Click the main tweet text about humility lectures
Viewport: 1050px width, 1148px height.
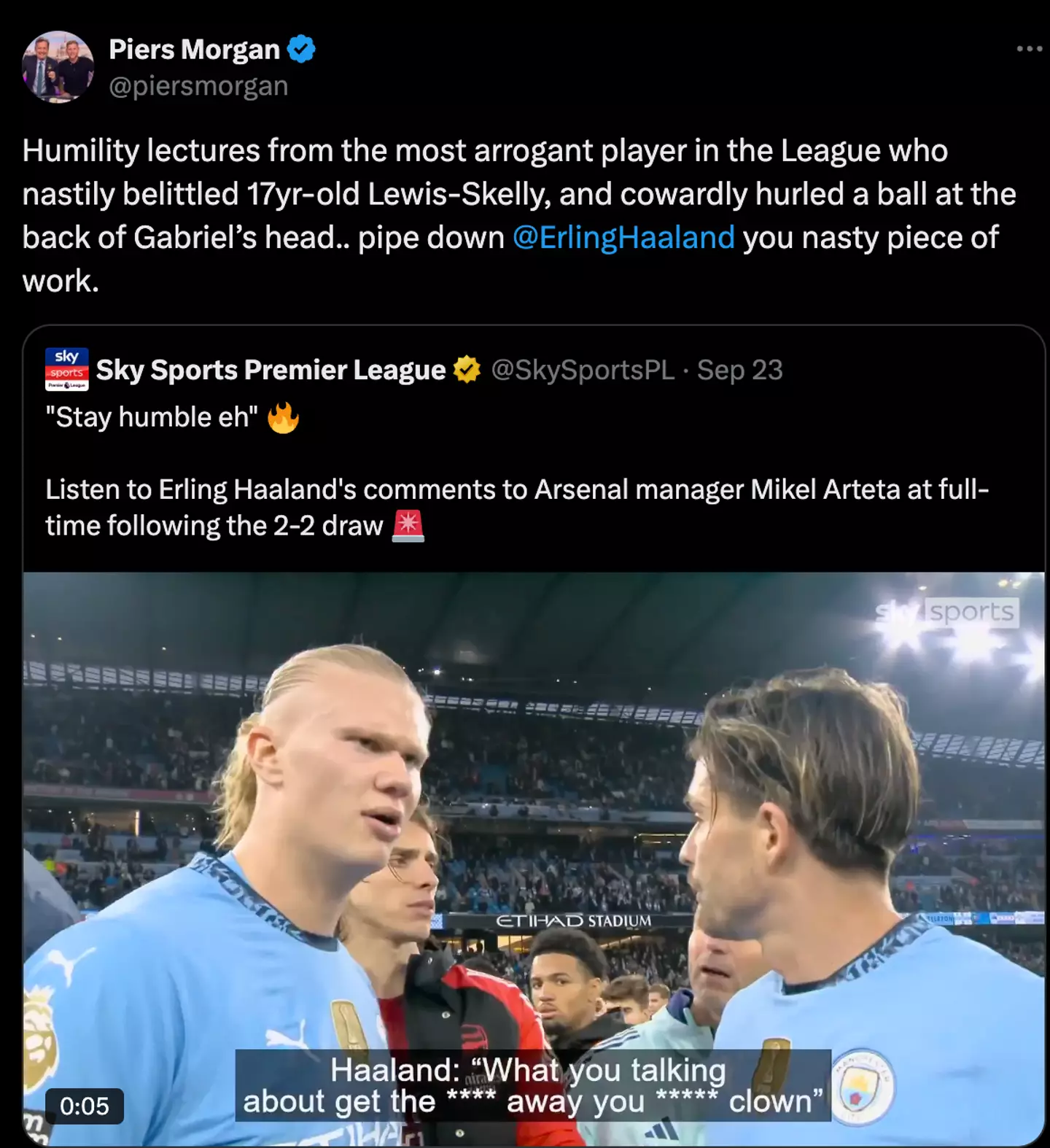tap(518, 216)
